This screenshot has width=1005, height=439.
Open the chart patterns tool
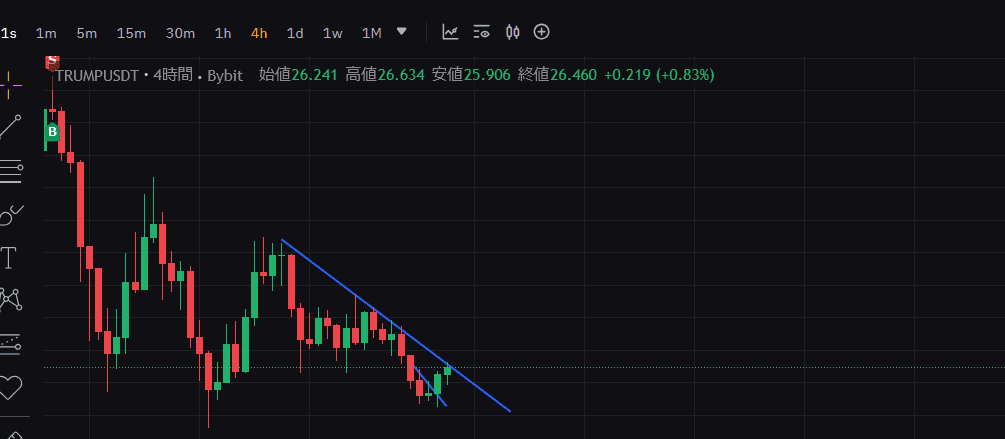[x=10, y=299]
